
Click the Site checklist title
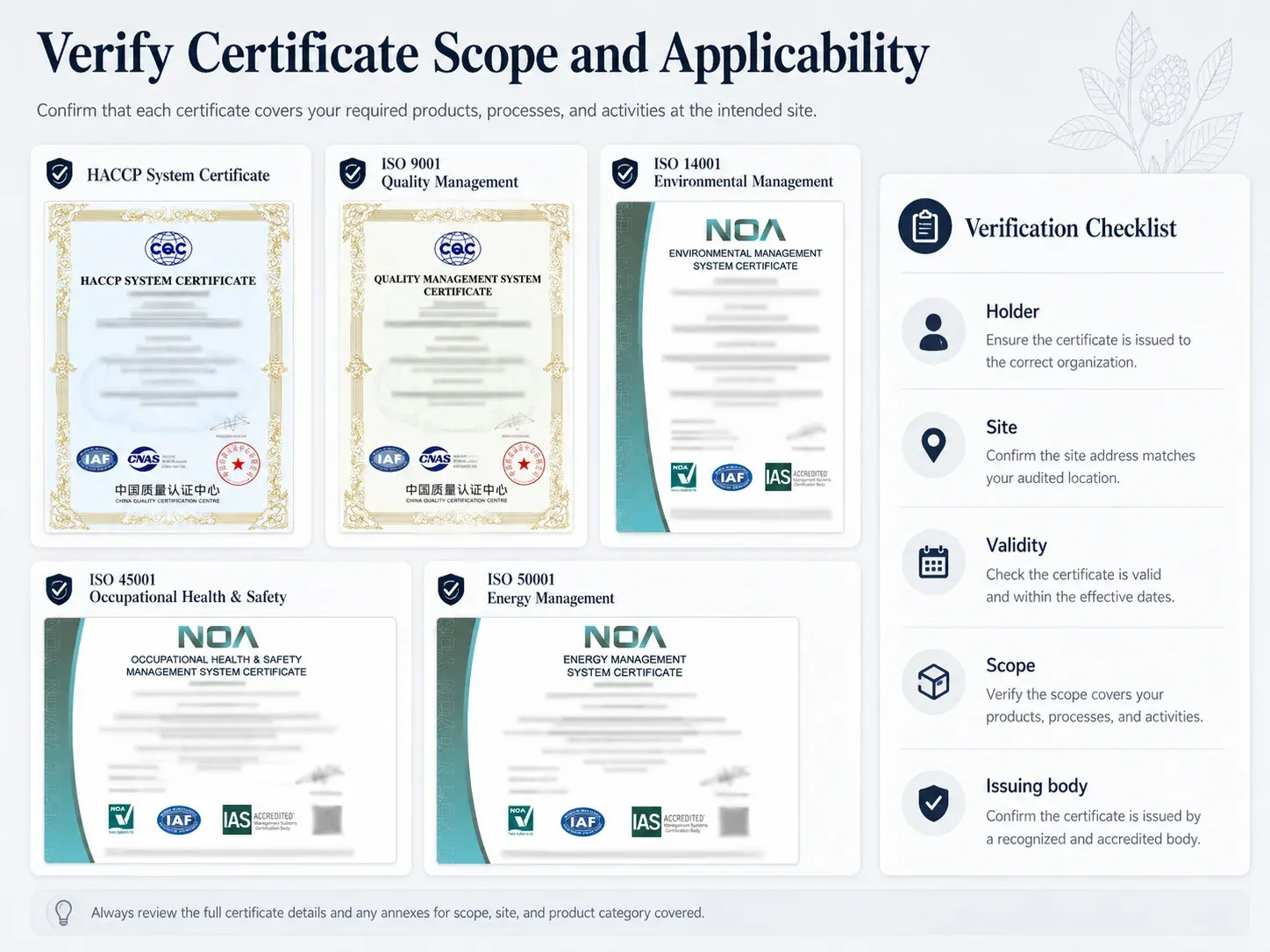click(x=1002, y=427)
